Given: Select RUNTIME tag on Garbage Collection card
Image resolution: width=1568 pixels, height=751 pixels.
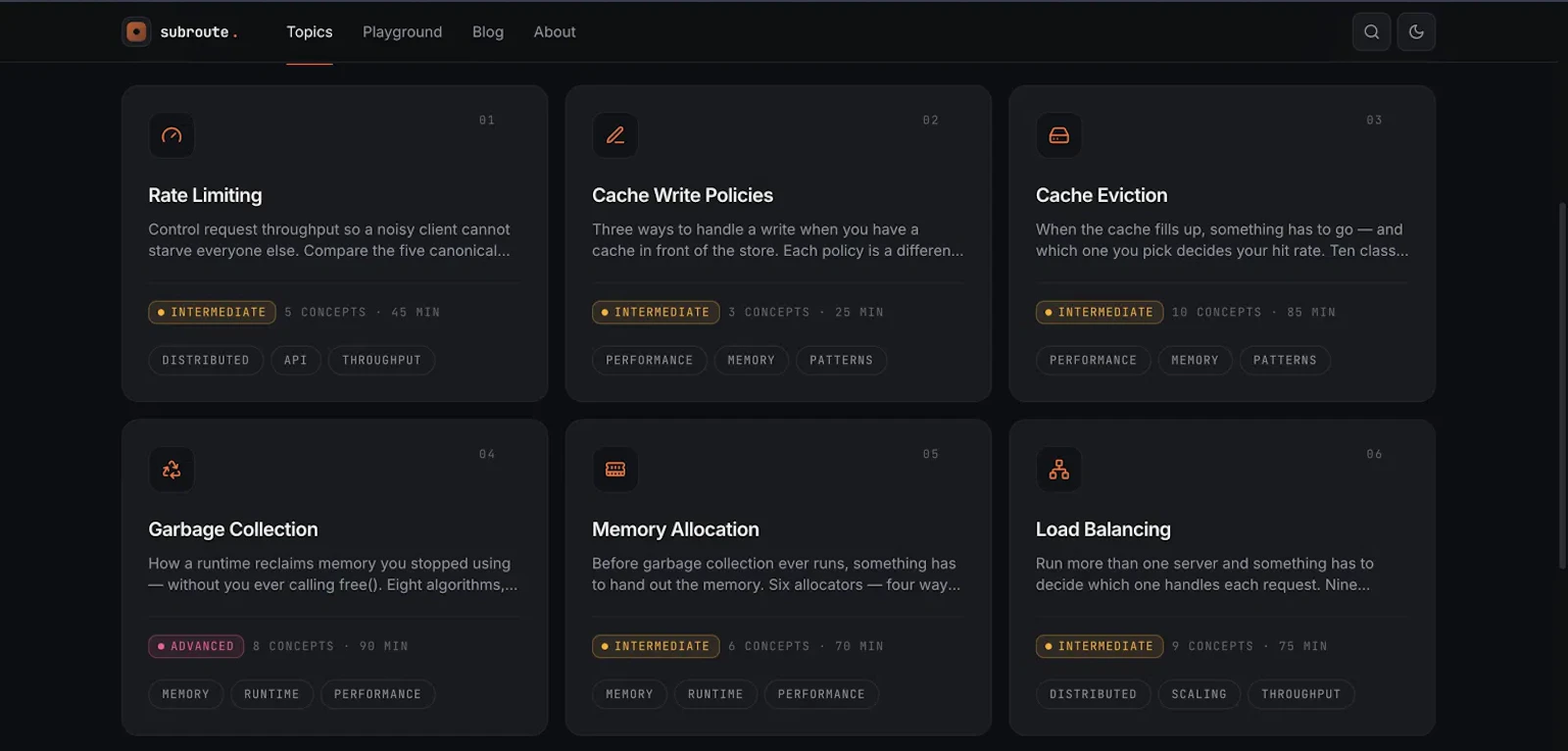Looking at the screenshot, I should click(x=271, y=694).
